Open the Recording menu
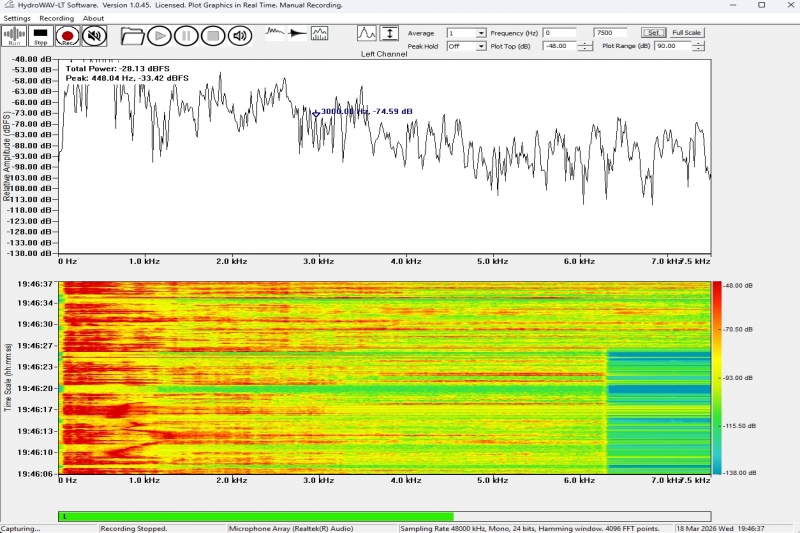 [56, 18]
